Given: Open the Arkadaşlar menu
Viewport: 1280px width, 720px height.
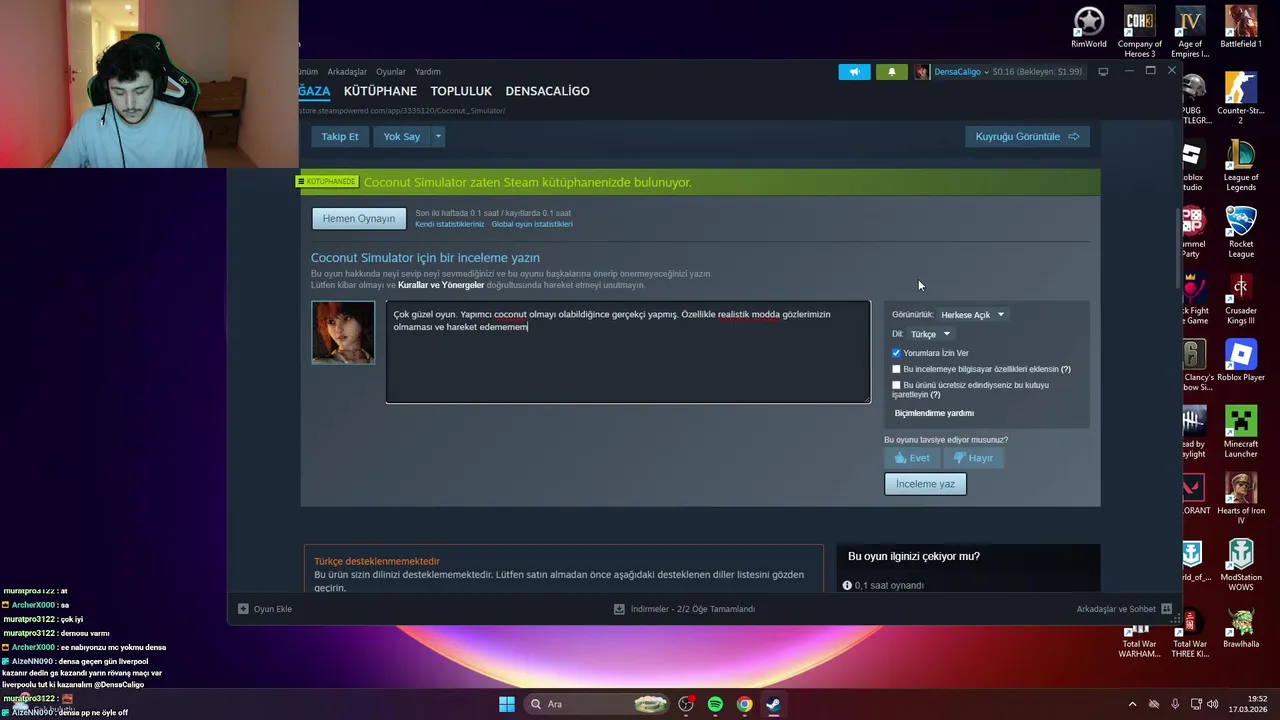Looking at the screenshot, I should coord(347,72).
